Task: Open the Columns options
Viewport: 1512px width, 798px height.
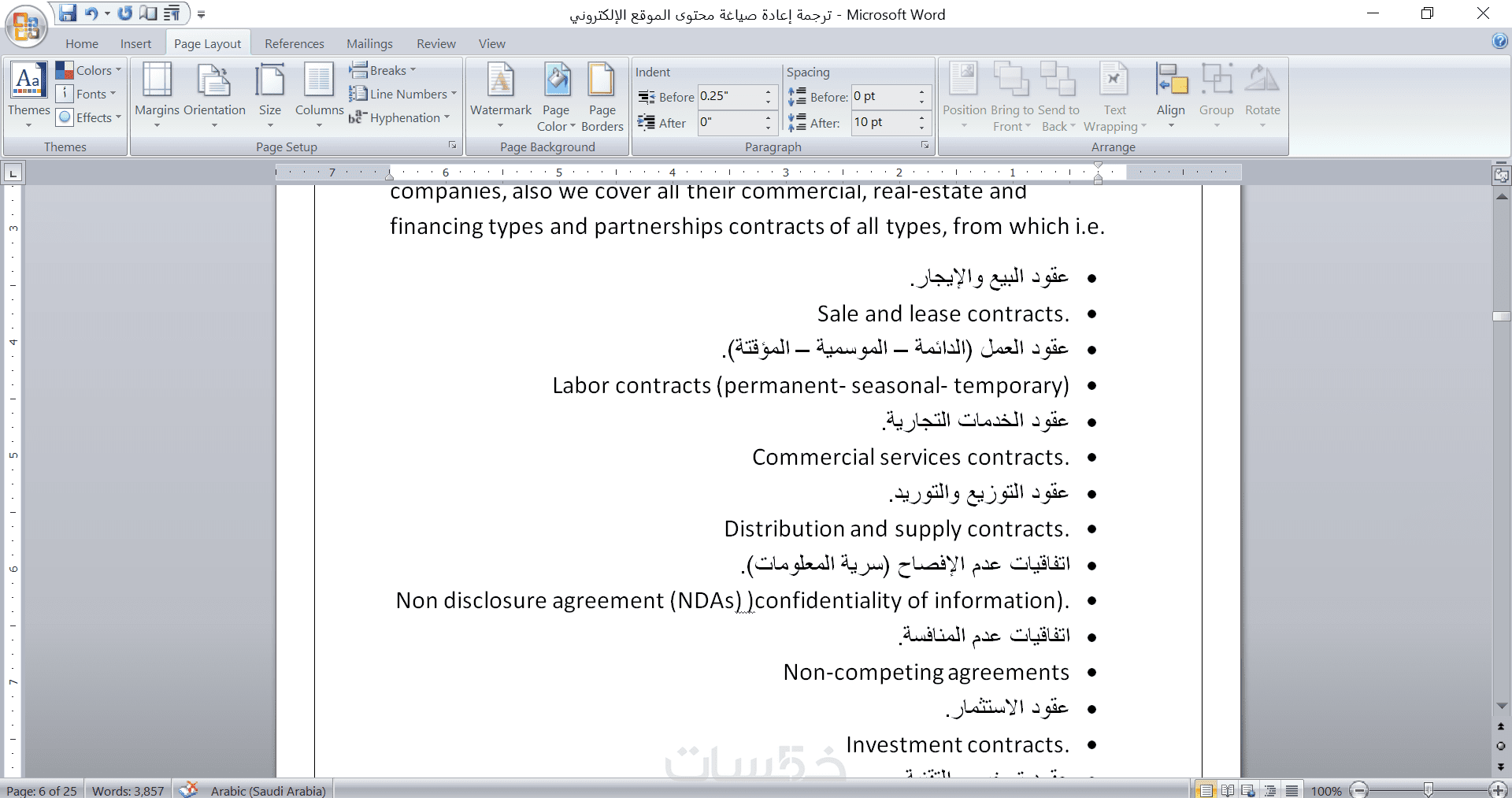Action: (319, 95)
